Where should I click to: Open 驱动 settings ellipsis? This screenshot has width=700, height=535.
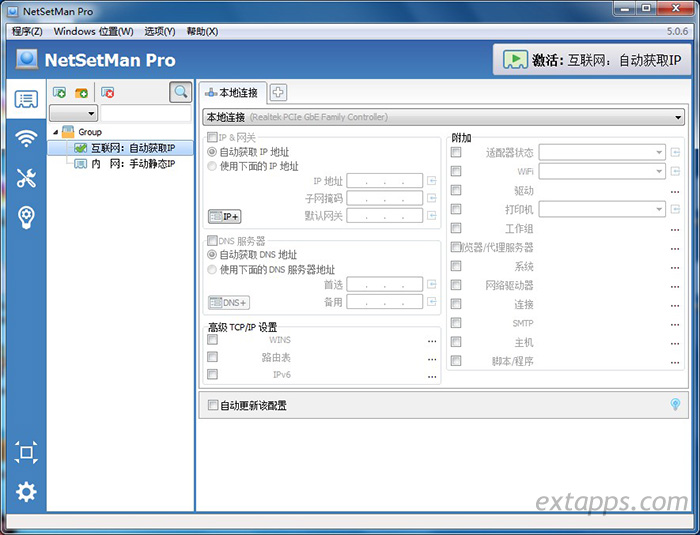point(675,192)
